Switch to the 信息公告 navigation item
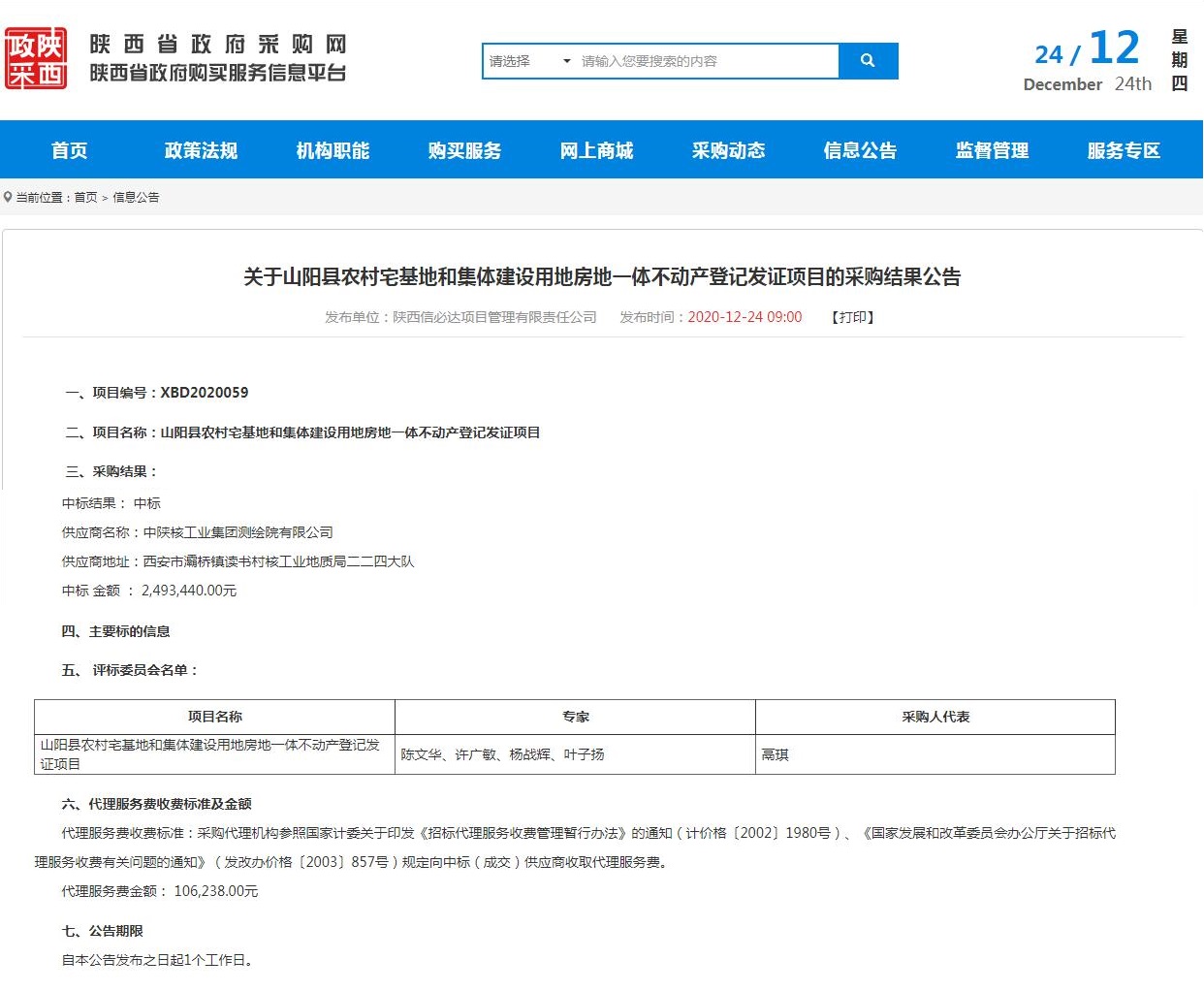This screenshot has width=1204, height=992. tap(860, 150)
